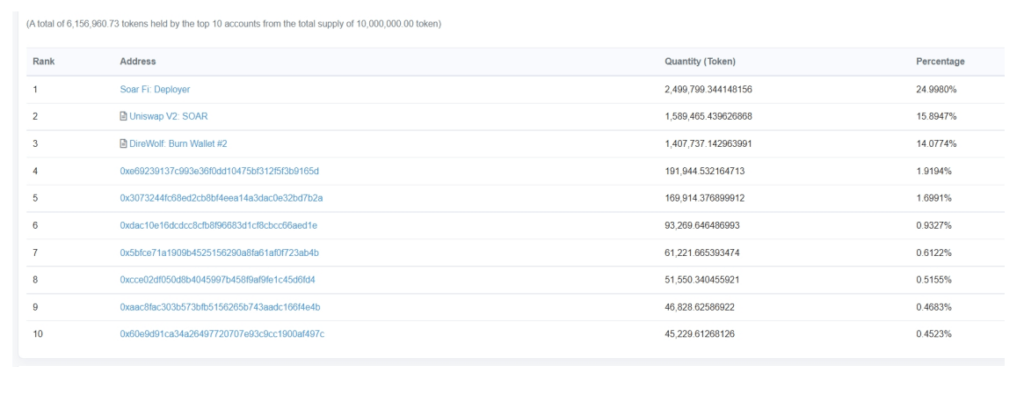The width and height of the screenshot is (1024, 395).
Task: Click the 1.9194% percentage cell
Action: tap(934, 171)
